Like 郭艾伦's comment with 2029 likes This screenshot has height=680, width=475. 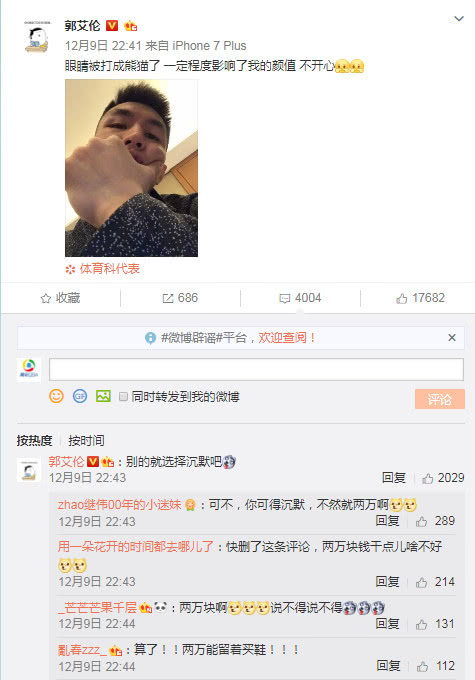tap(443, 478)
